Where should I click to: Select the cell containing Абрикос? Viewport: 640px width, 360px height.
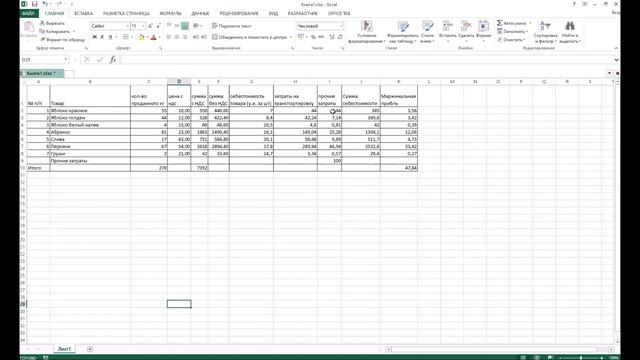coord(90,132)
